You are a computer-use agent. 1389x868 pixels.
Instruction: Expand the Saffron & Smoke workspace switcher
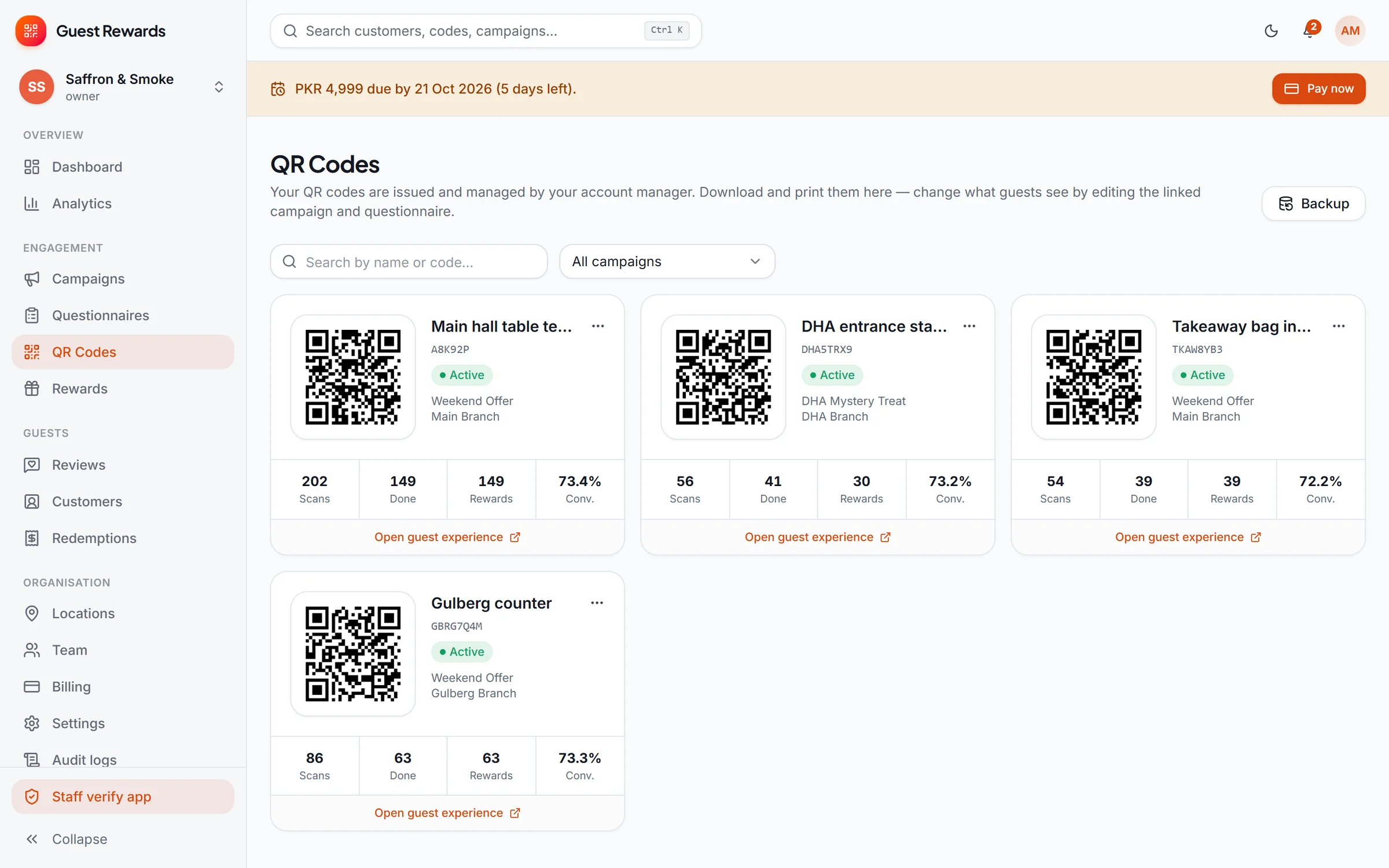coord(123,87)
